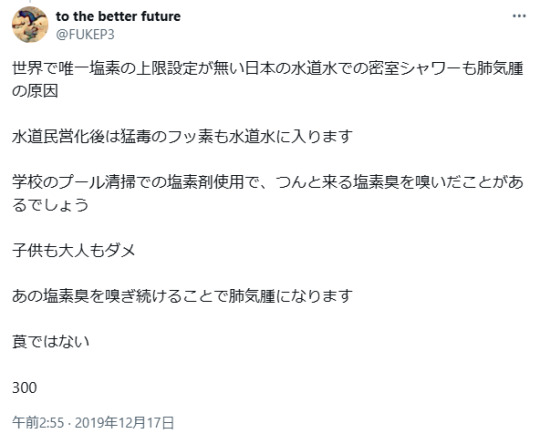540x444 pixels.
Task: Click 肺気腫になります at the end of the line
Action: tap(291, 296)
